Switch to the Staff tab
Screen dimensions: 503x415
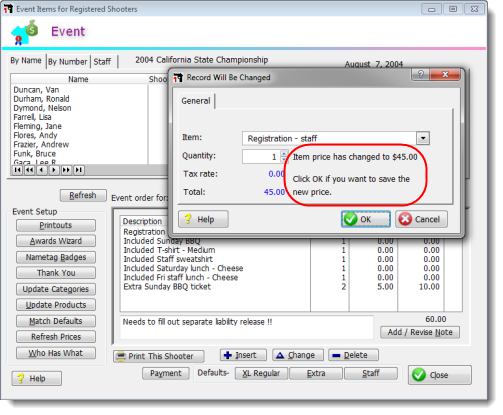[x=102, y=62]
